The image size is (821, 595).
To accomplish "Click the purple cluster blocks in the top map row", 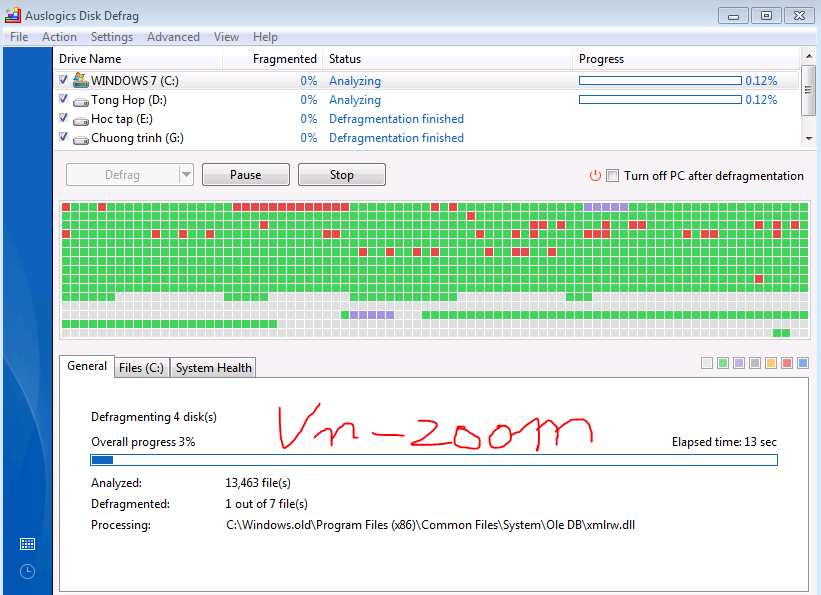I will pyautogui.click(x=606, y=207).
